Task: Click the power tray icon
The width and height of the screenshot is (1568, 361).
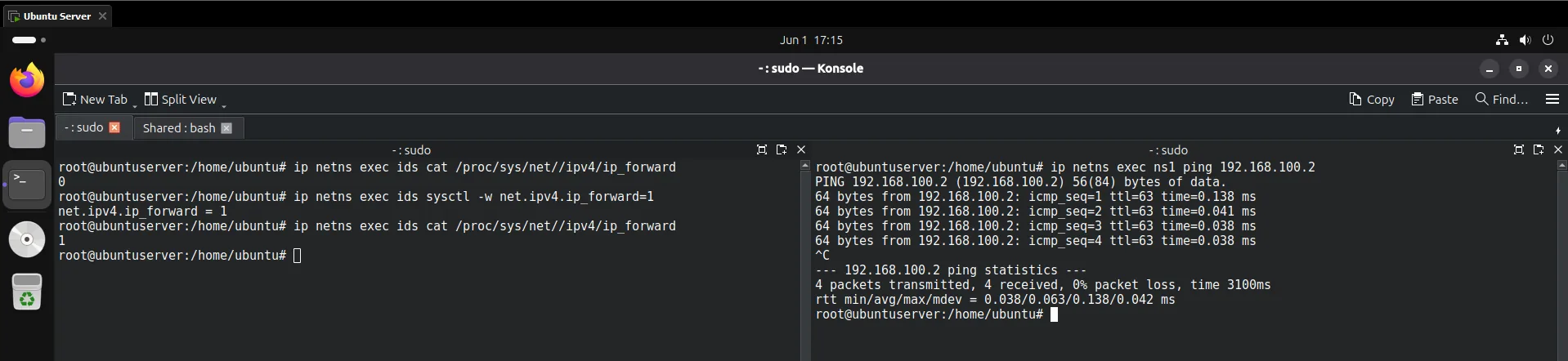Action: [1548, 40]
